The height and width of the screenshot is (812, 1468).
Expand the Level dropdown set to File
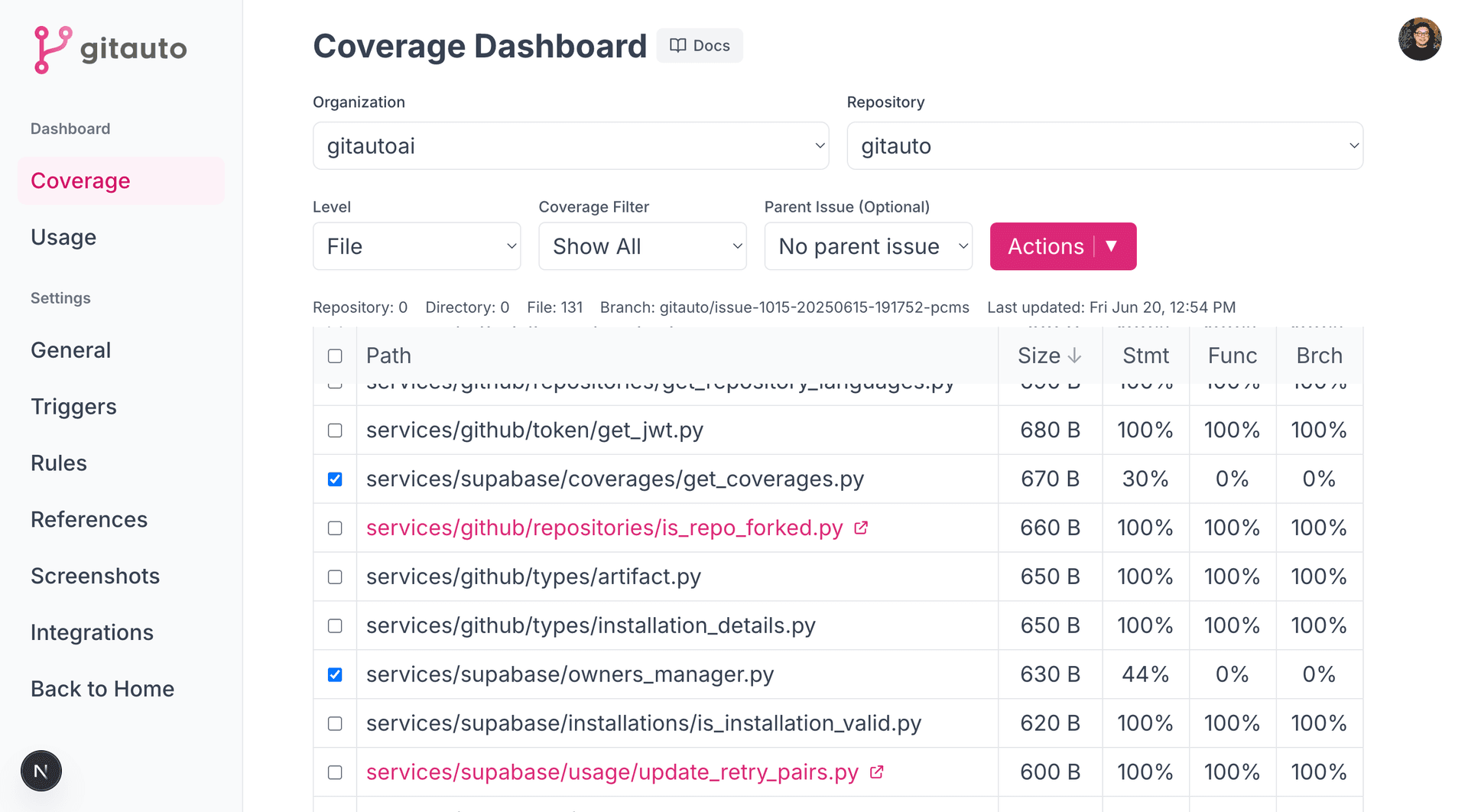417,246
